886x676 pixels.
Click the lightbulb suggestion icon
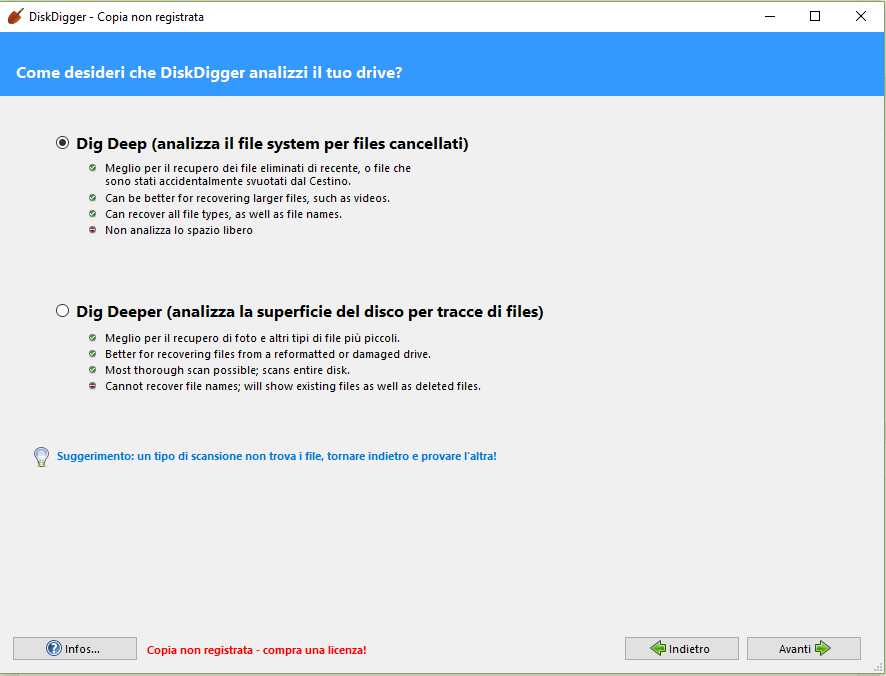41,457
